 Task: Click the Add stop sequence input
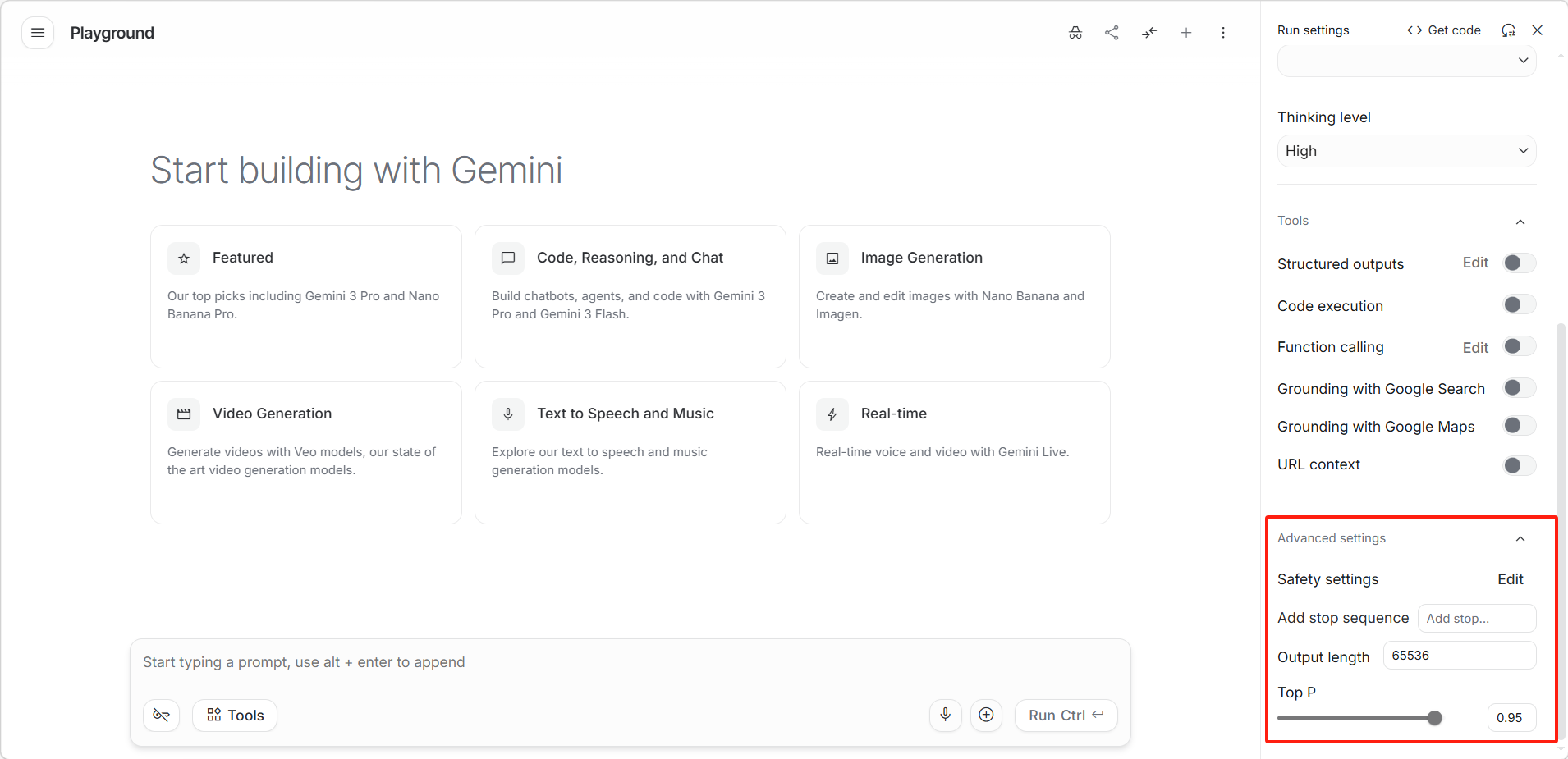point(1477,619)
